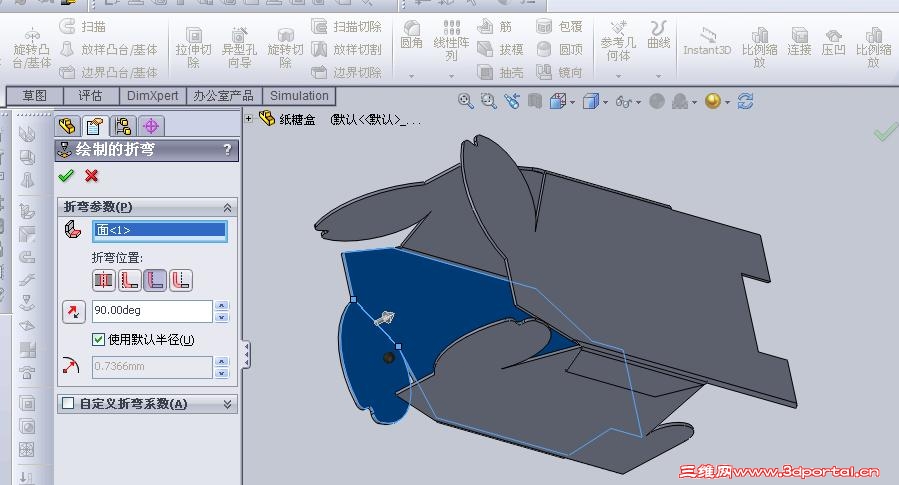Select the Dome (圆顶) feature

(560, 49)
